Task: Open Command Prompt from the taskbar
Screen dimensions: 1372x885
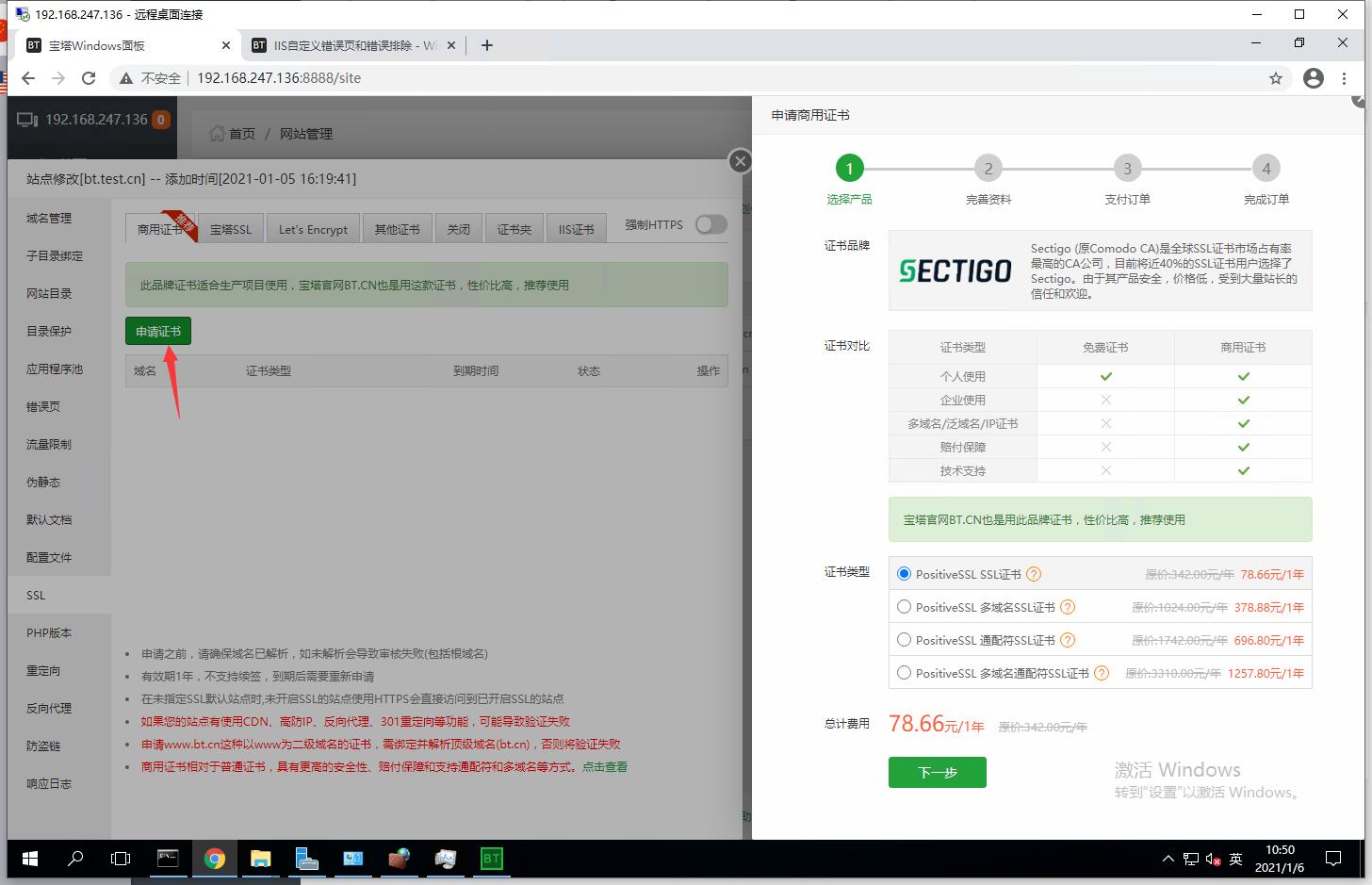Action: 168,859
